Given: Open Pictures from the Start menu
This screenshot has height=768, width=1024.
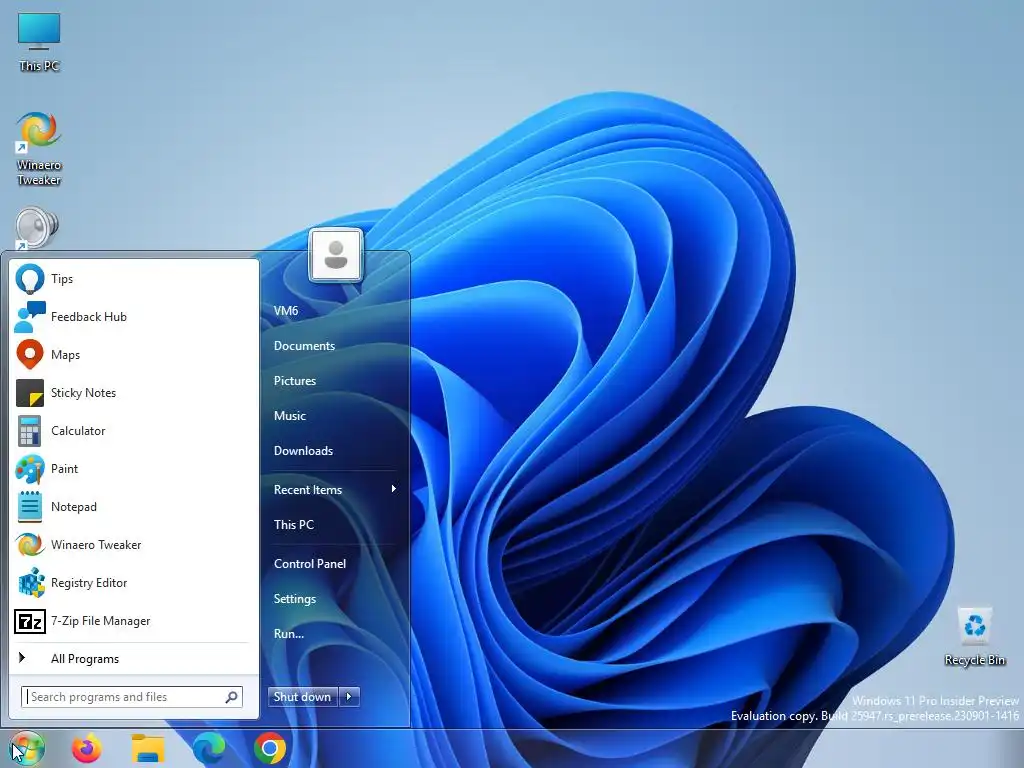Looking at the screenshot, I should click(x=295, y=381).
